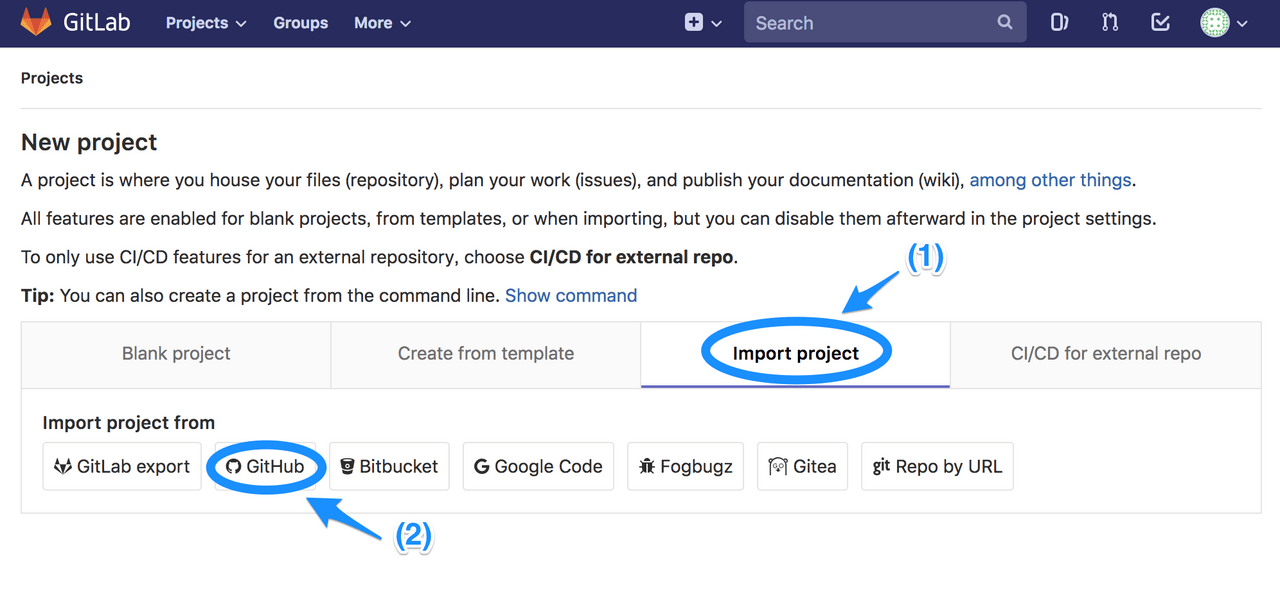Expand the More dropdown menu
This screenshot has height=596, width=1280.
tap(382, 23)
